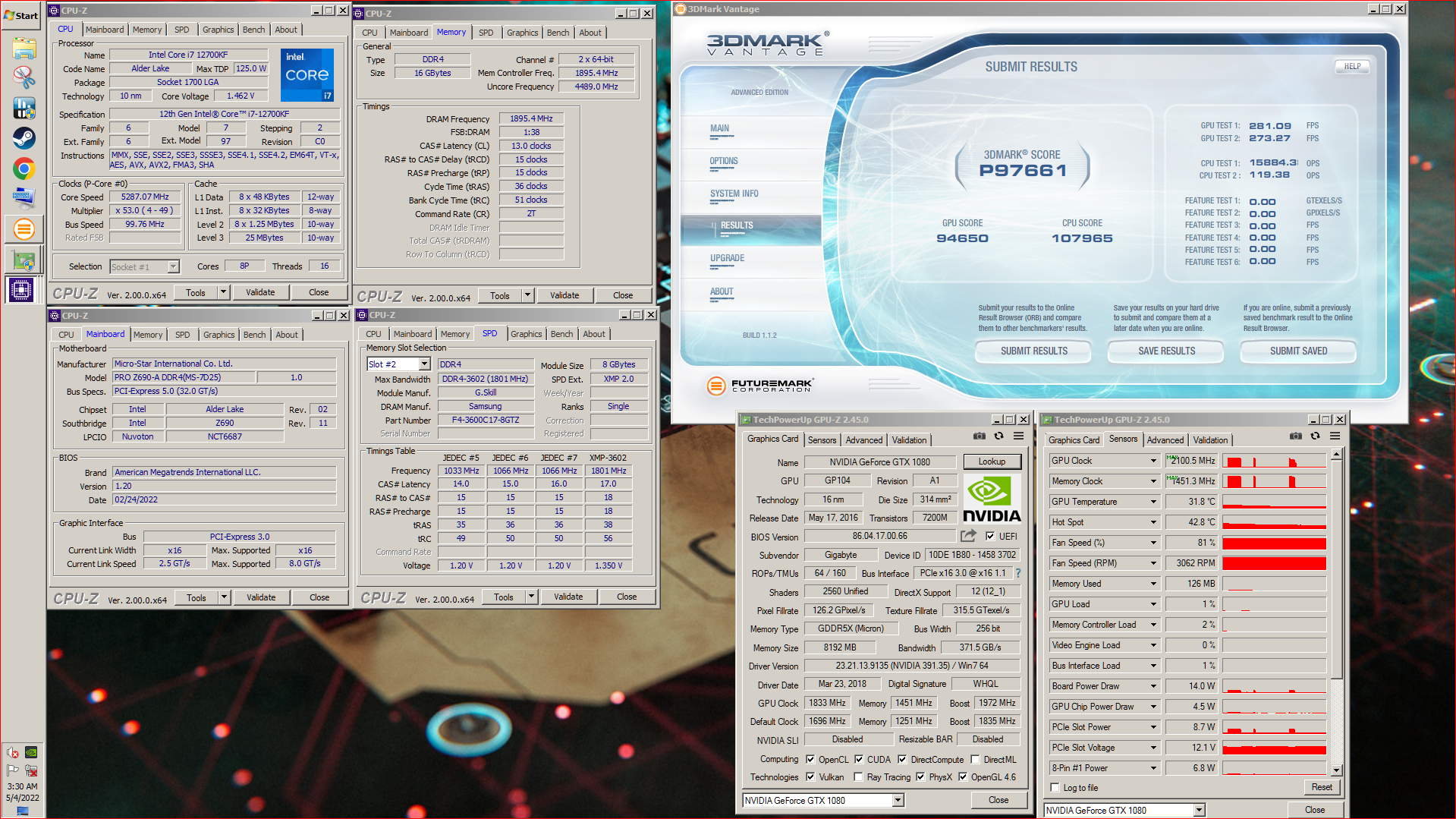
Task: Click the HELP button in 3DMark Vantage
Action: coord(1352,66)
